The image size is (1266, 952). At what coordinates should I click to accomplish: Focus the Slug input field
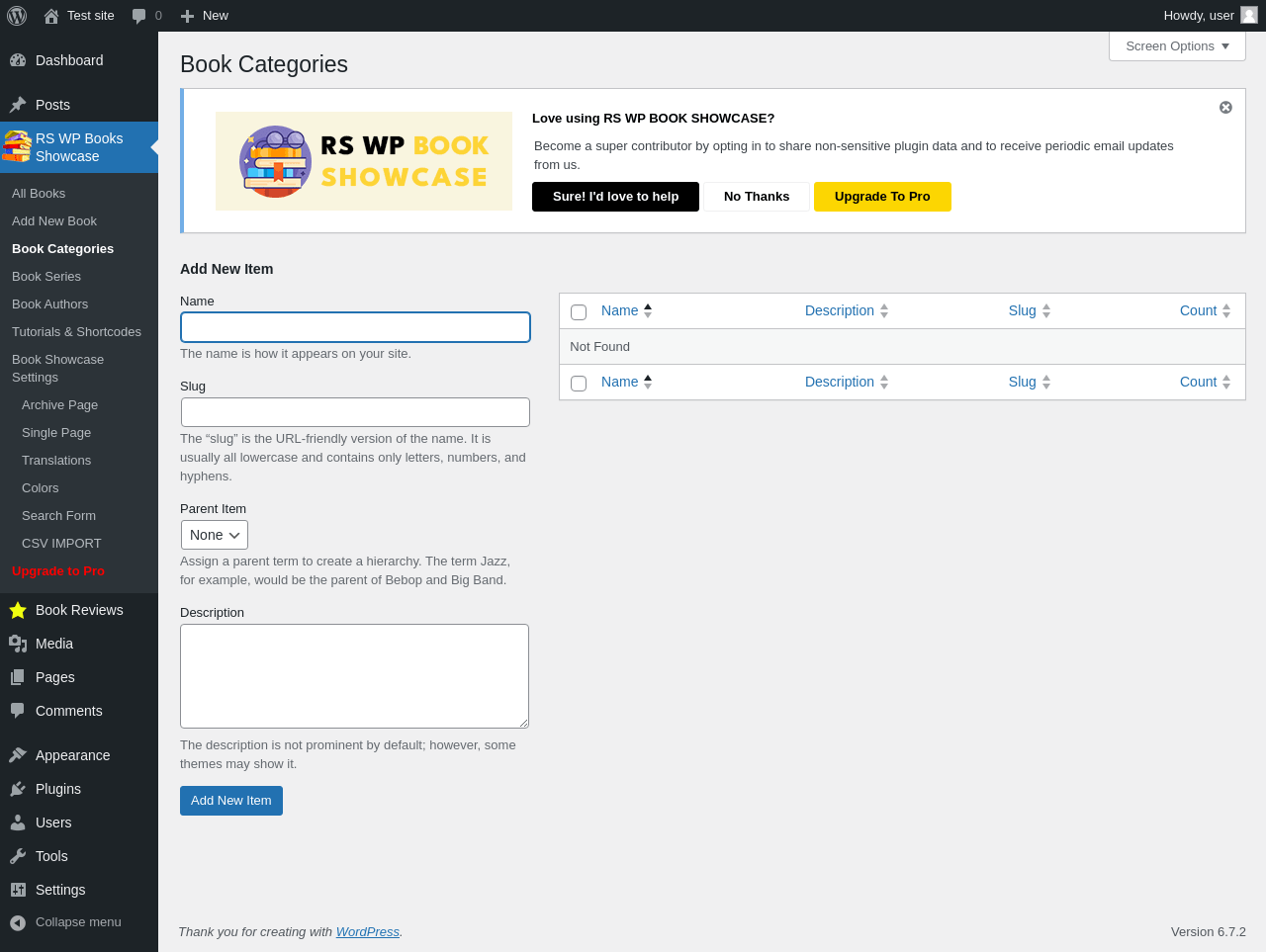click(355, 412)
